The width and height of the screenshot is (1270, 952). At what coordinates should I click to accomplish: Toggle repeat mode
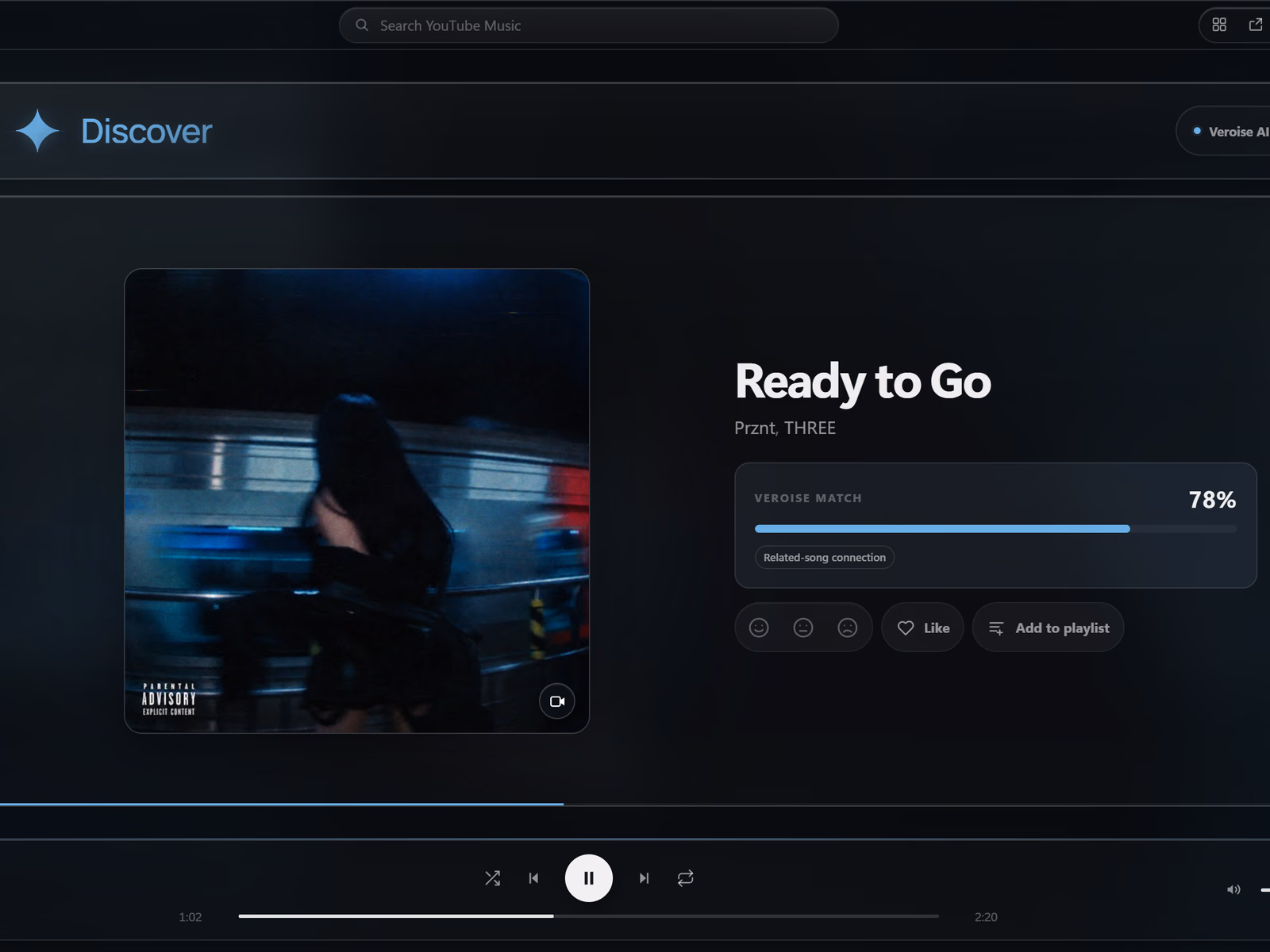(686, 878)
